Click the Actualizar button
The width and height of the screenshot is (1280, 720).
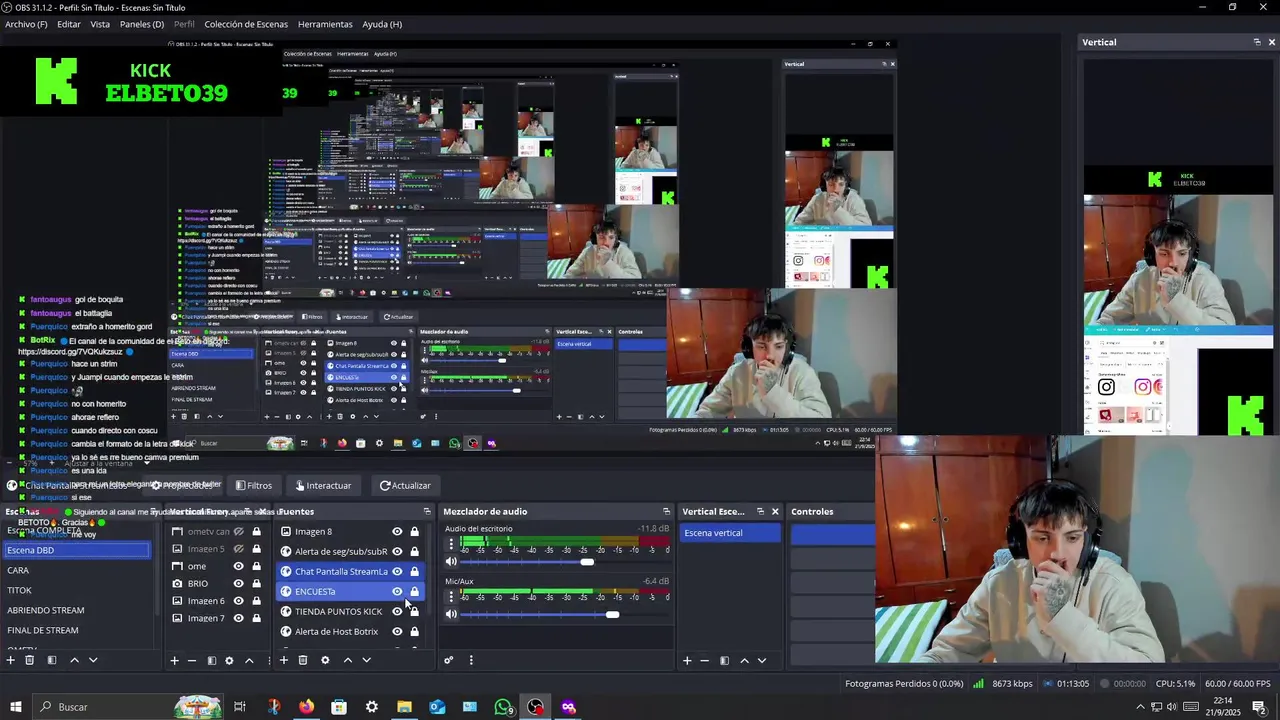[405, 485]
